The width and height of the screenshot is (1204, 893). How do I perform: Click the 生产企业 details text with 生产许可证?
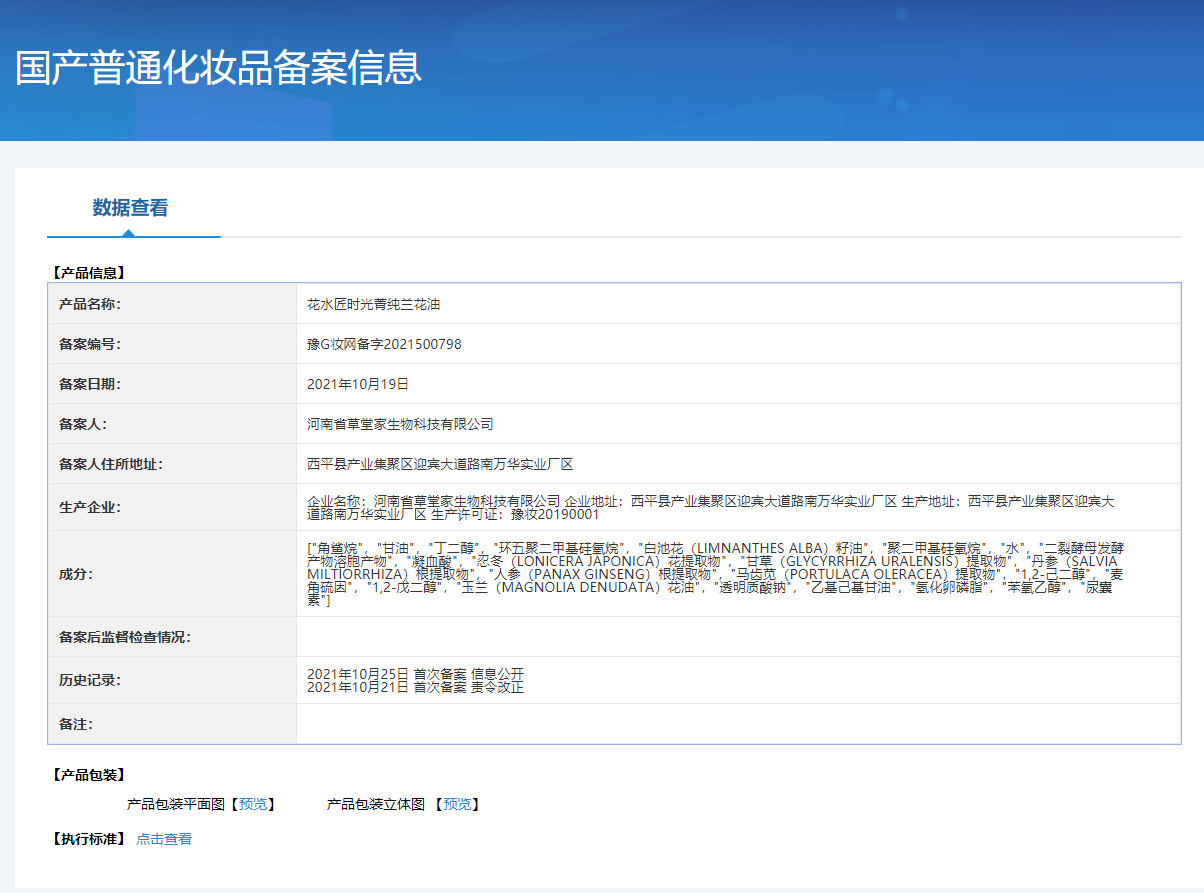coord(710,507)
